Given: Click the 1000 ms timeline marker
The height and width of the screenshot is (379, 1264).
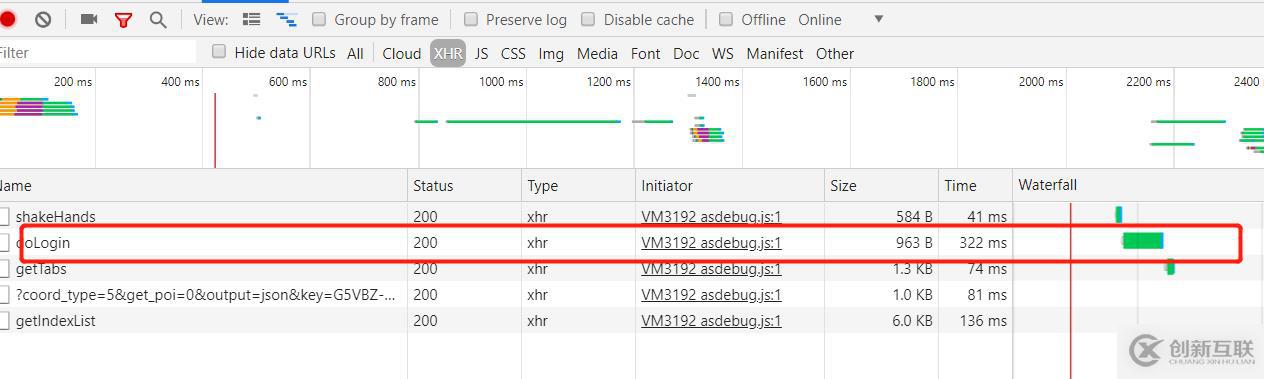Looking at the screenshot, I should pos(501,82).
